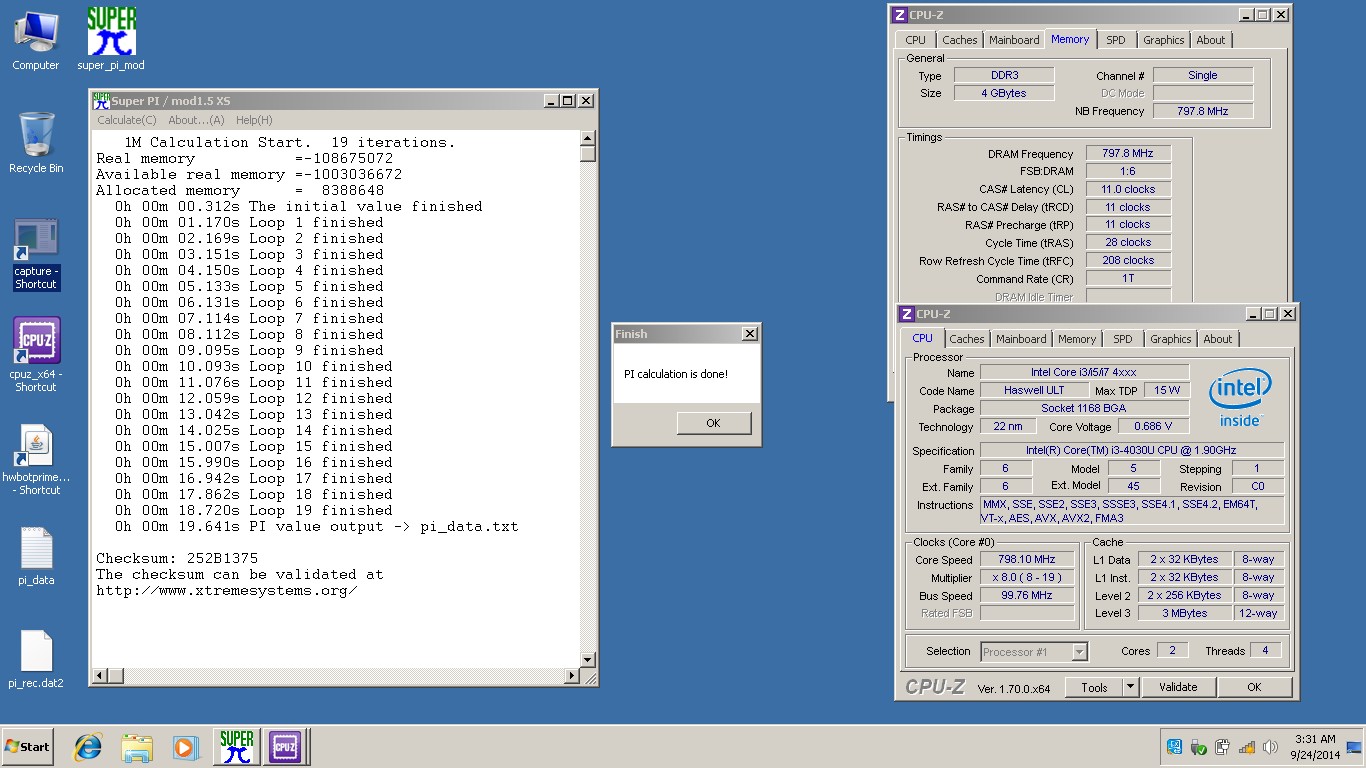1366x768 pixels.
Task: Switch to Memory tab in front CPU-Z window
Action: pyautogui.click(x=1077, y=339)
